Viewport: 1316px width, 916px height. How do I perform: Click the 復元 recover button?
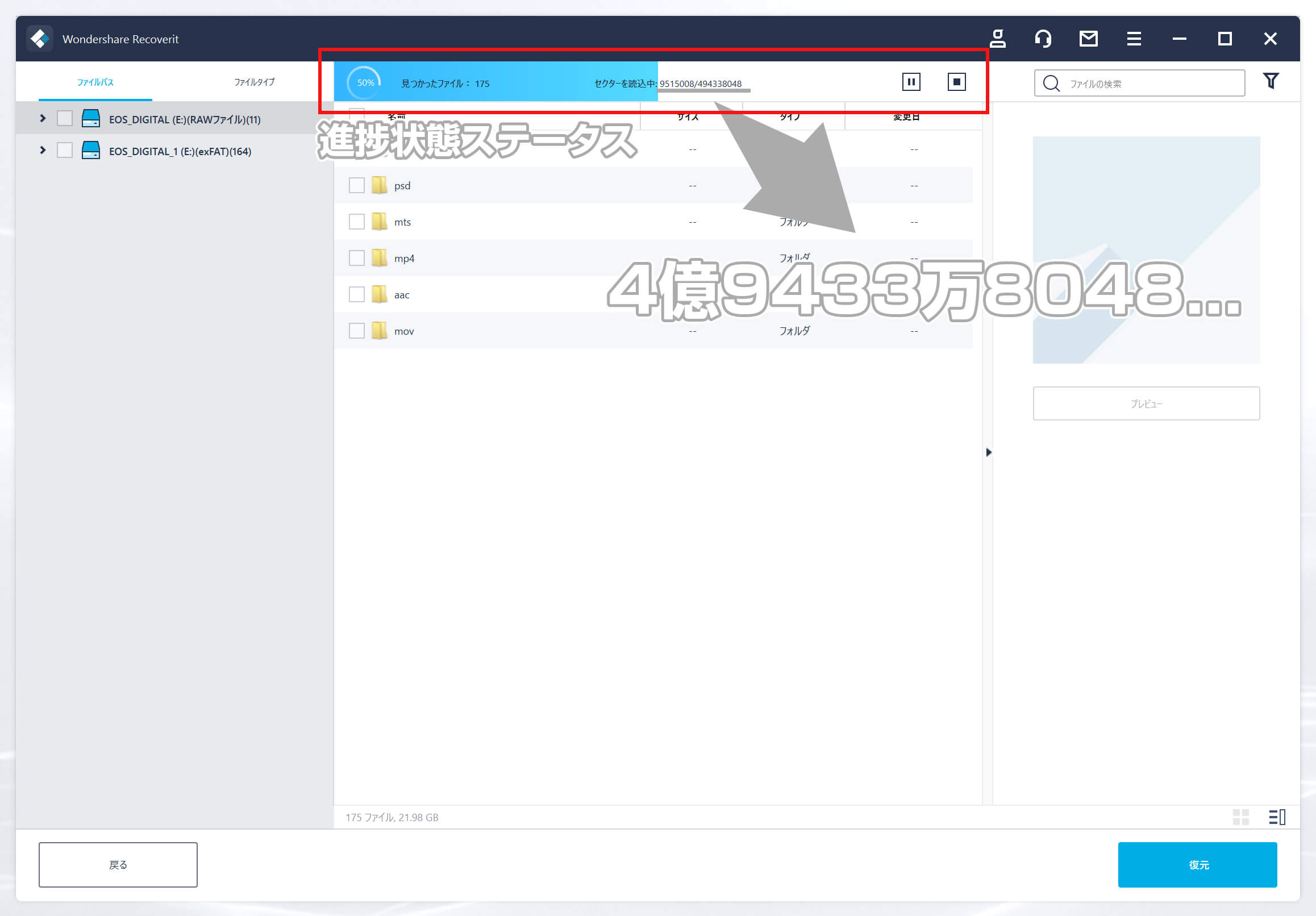coord(1197,864)
